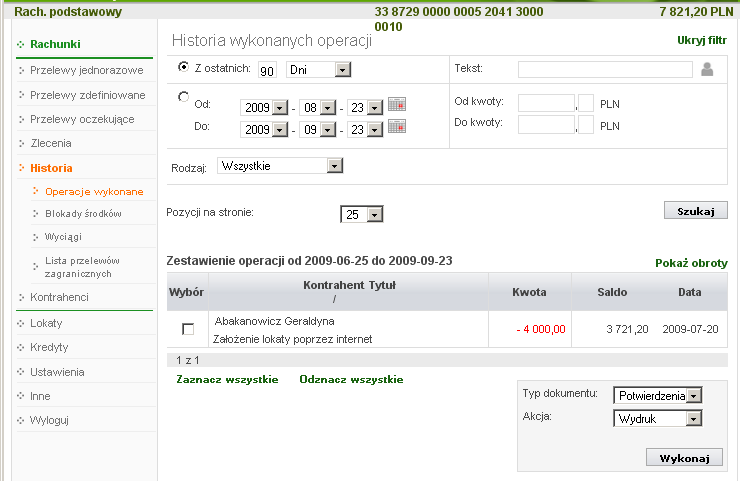740x481 pixels.
Task: Click 'Zaznacz wszystkie' link
Action: tap(227, 380)
